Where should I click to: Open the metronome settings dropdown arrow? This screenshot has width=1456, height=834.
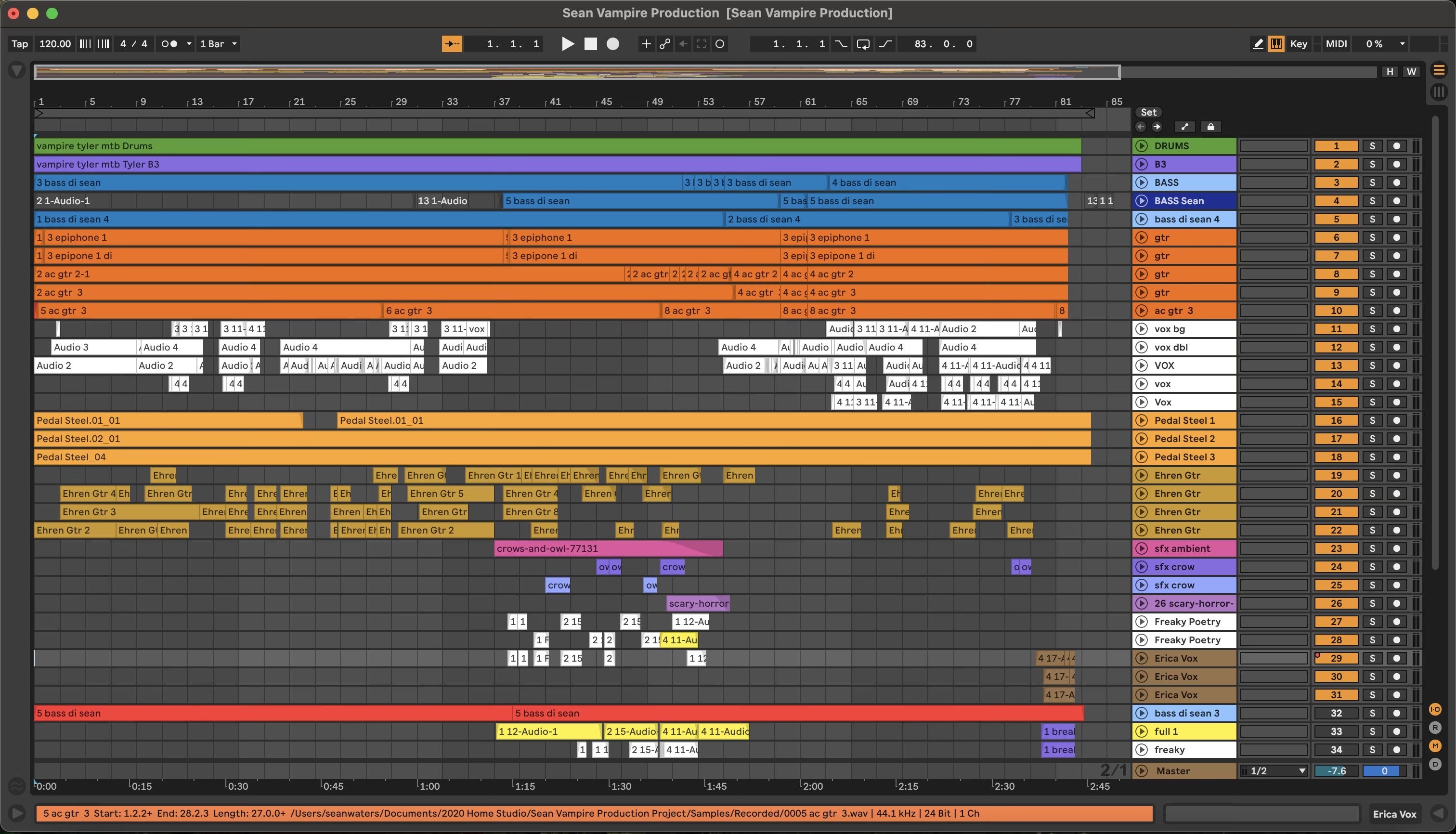[189, 44]
